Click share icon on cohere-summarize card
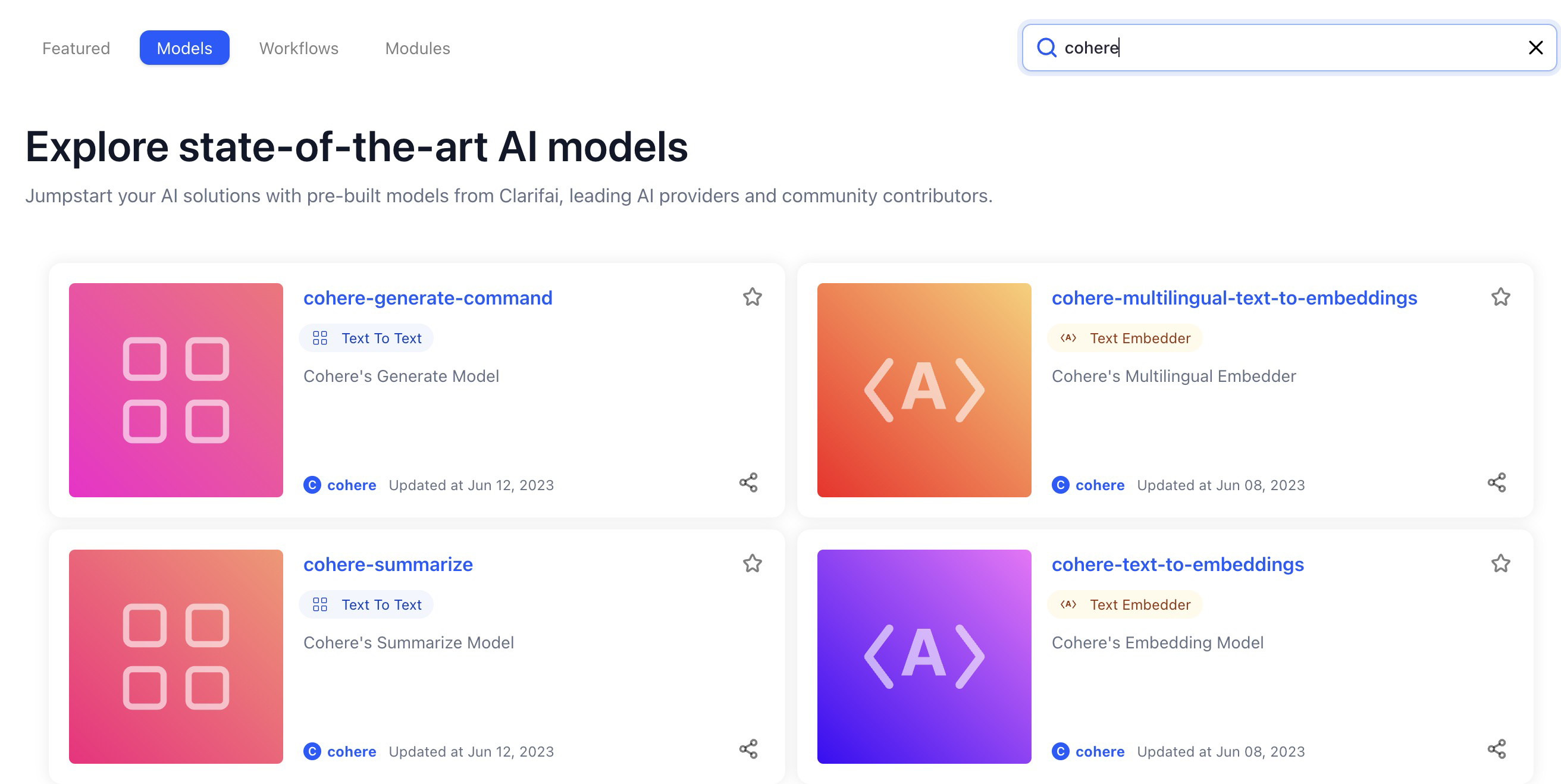1561x784 pixels. click(748, 749)
